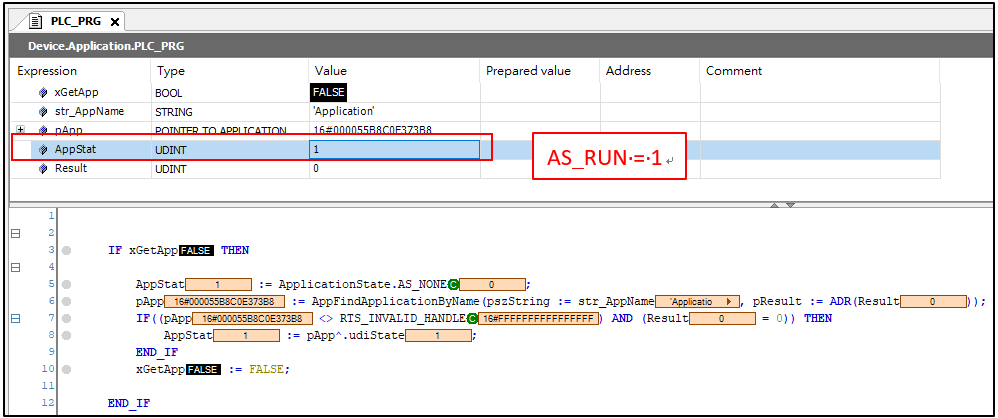The height and width of the screenshot is (418, 998).
Task: Click the Prepared value column header
Action: pos(528,71)
